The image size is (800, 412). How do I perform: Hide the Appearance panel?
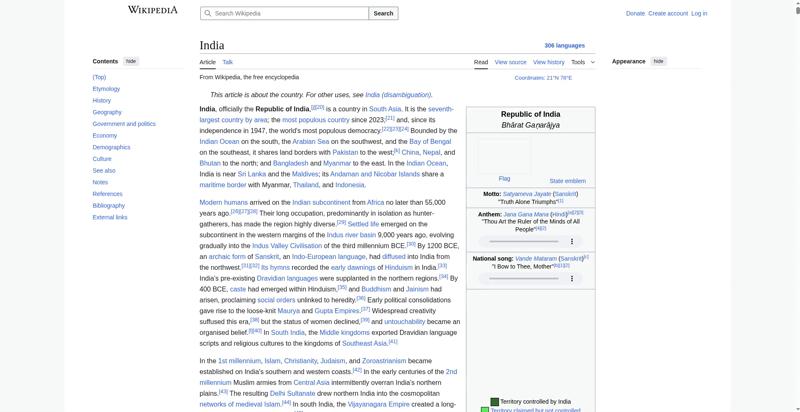tap(658, 61)
